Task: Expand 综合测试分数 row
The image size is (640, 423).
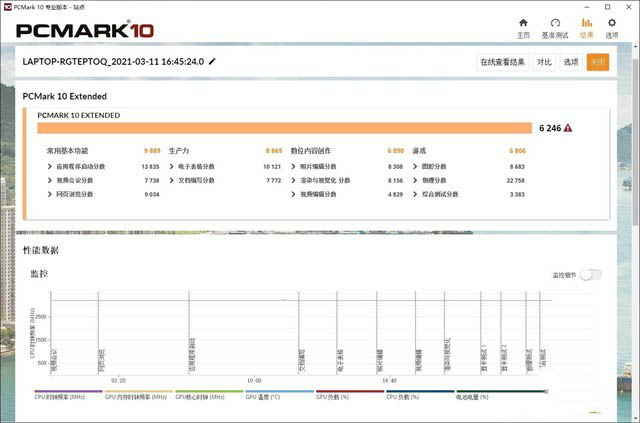Action: pos(415,194)
